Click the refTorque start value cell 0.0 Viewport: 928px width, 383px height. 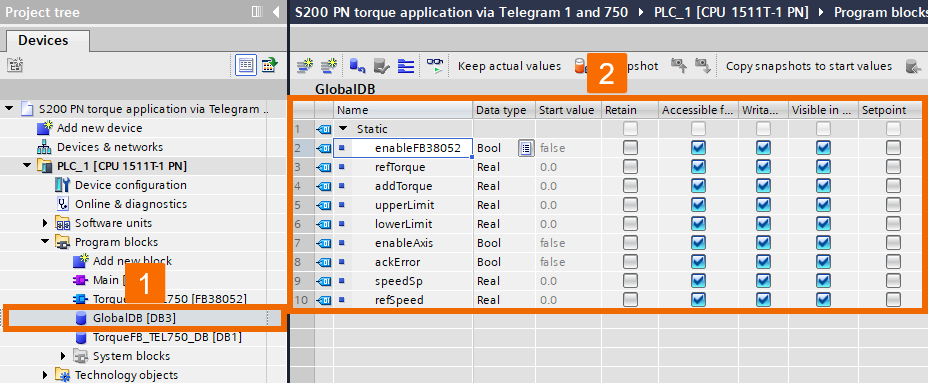tap(567, 167)
